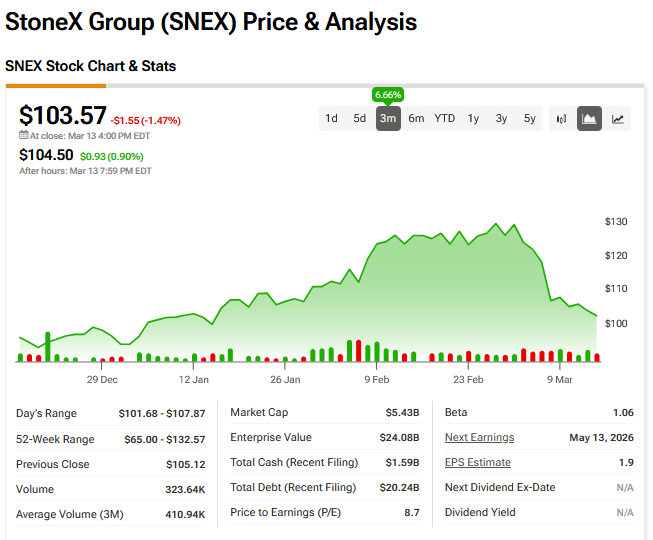653x540 pixels.
Task: Click the SNEX Stock Chart & Stats heading
Action: click(x=90, y=66)
